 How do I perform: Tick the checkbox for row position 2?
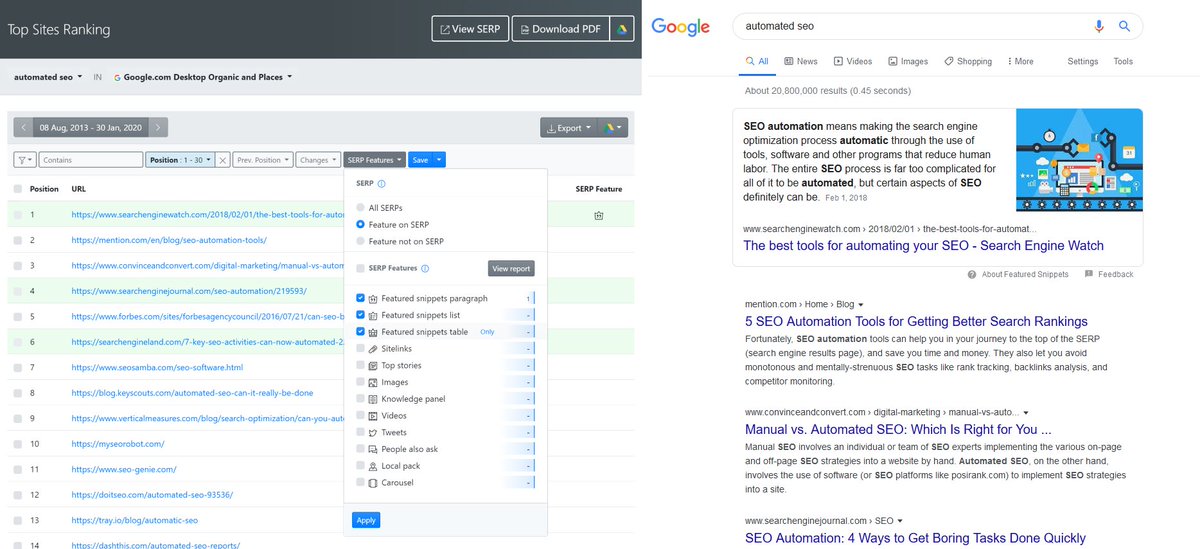[18, 240]
